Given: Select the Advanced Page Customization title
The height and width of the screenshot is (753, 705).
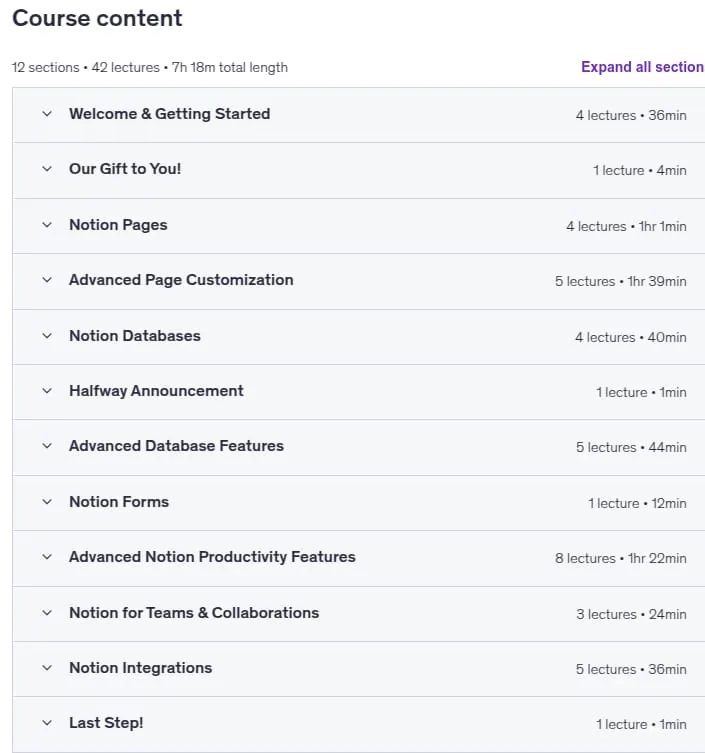Looking at the screenshot, I should (181, 280).
